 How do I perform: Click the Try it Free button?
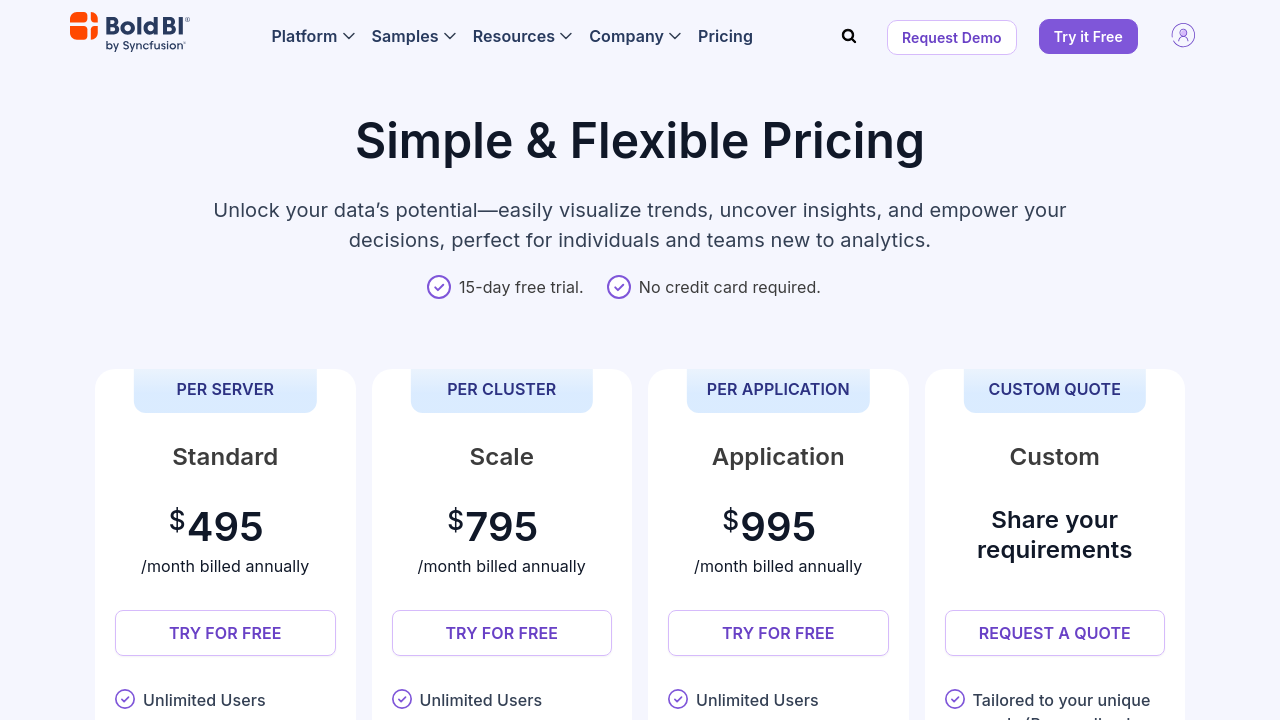pyautogui.click(x=1088, y=36)
